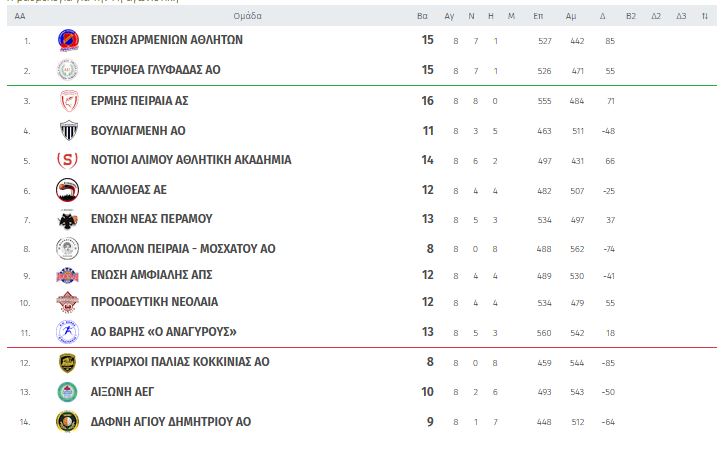The height and width of the screenshot is (454, 724).
Task: Click the ΚΑΛΛΙΘΕΑΣ ΑΕ team logo
Action: [67, 190]
